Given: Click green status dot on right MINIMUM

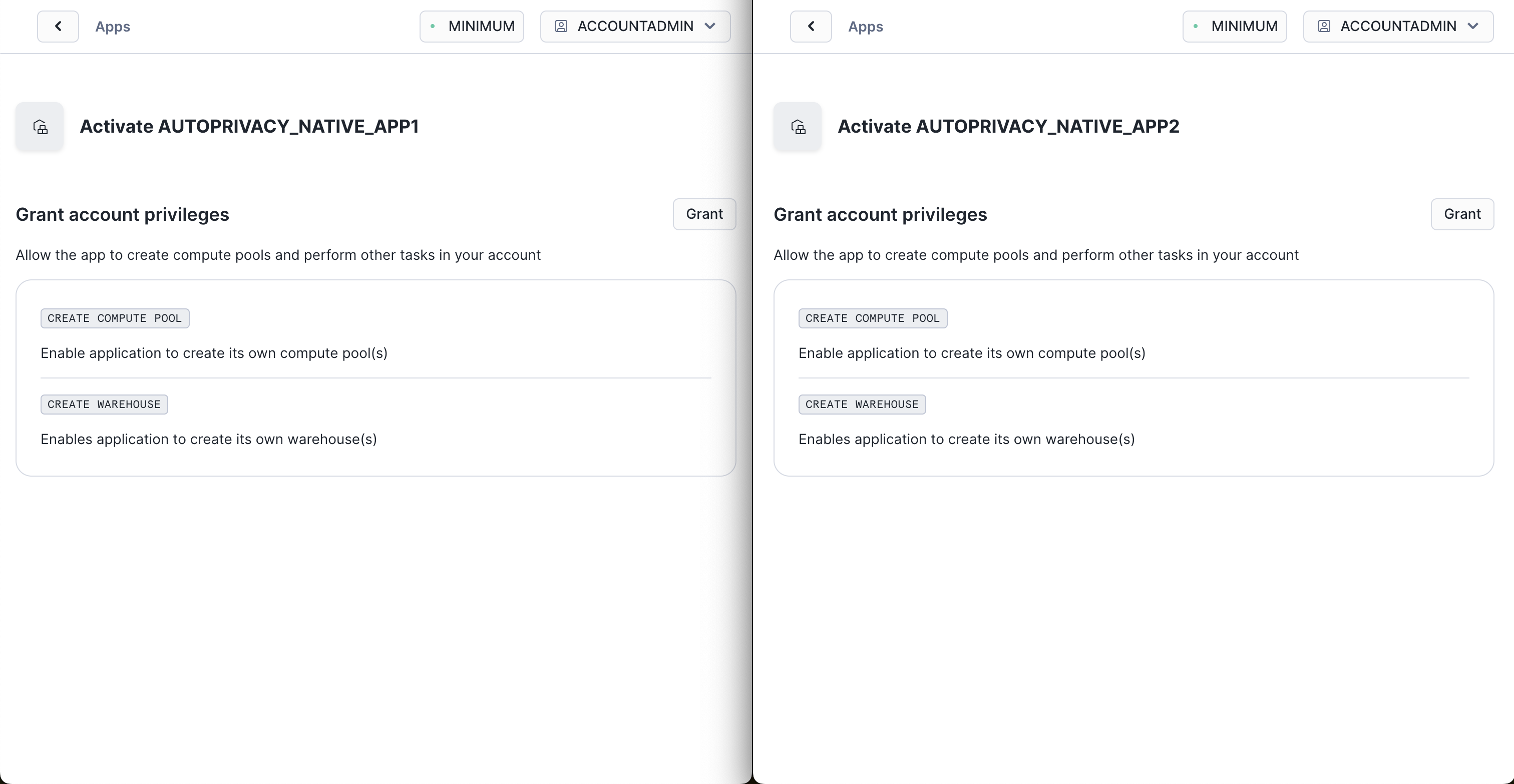Looking at the screenshot, I should pos(1196,27).
